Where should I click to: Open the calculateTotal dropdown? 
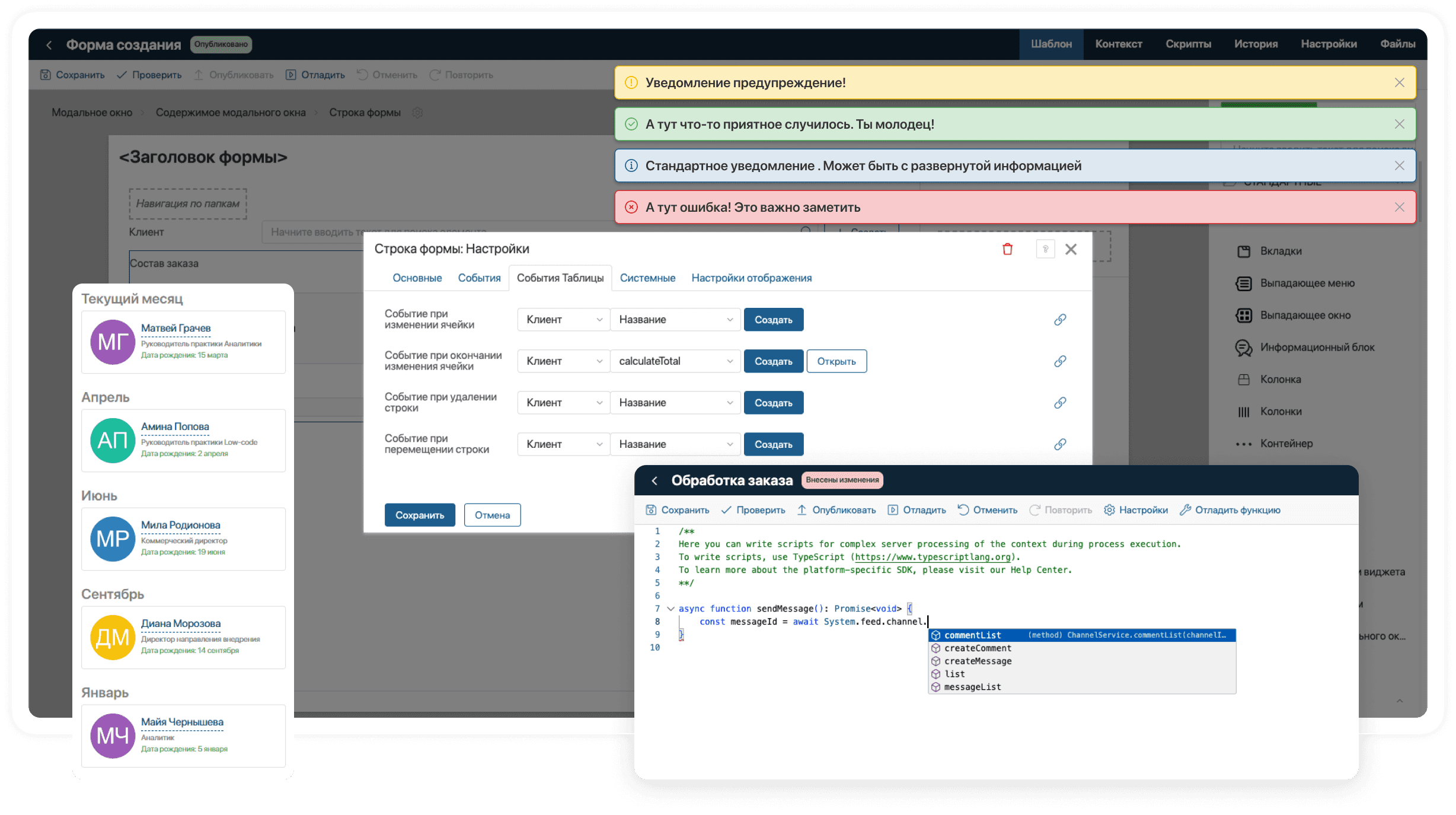pyautogui.click(x=675, y=361)
